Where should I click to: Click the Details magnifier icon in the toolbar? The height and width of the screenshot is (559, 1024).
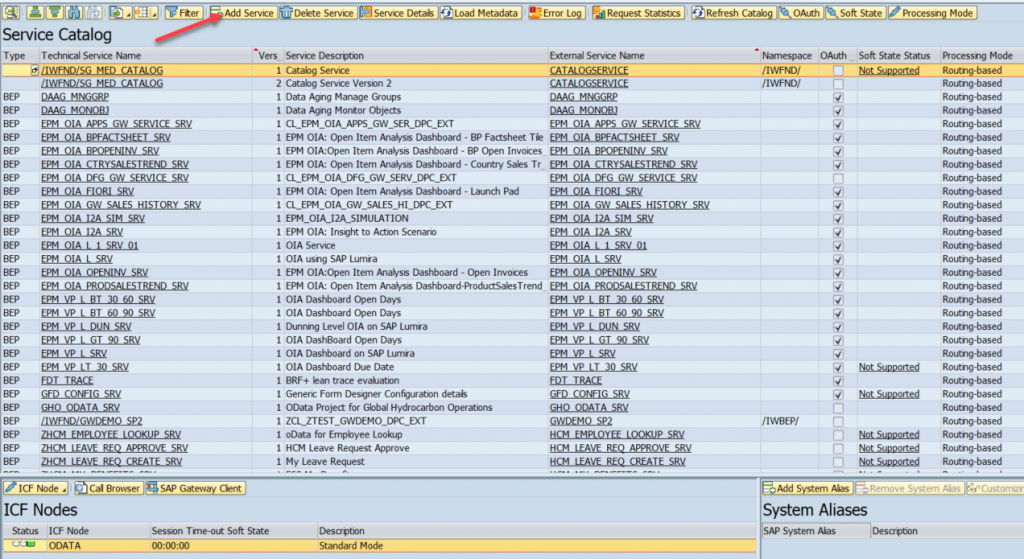11,12
